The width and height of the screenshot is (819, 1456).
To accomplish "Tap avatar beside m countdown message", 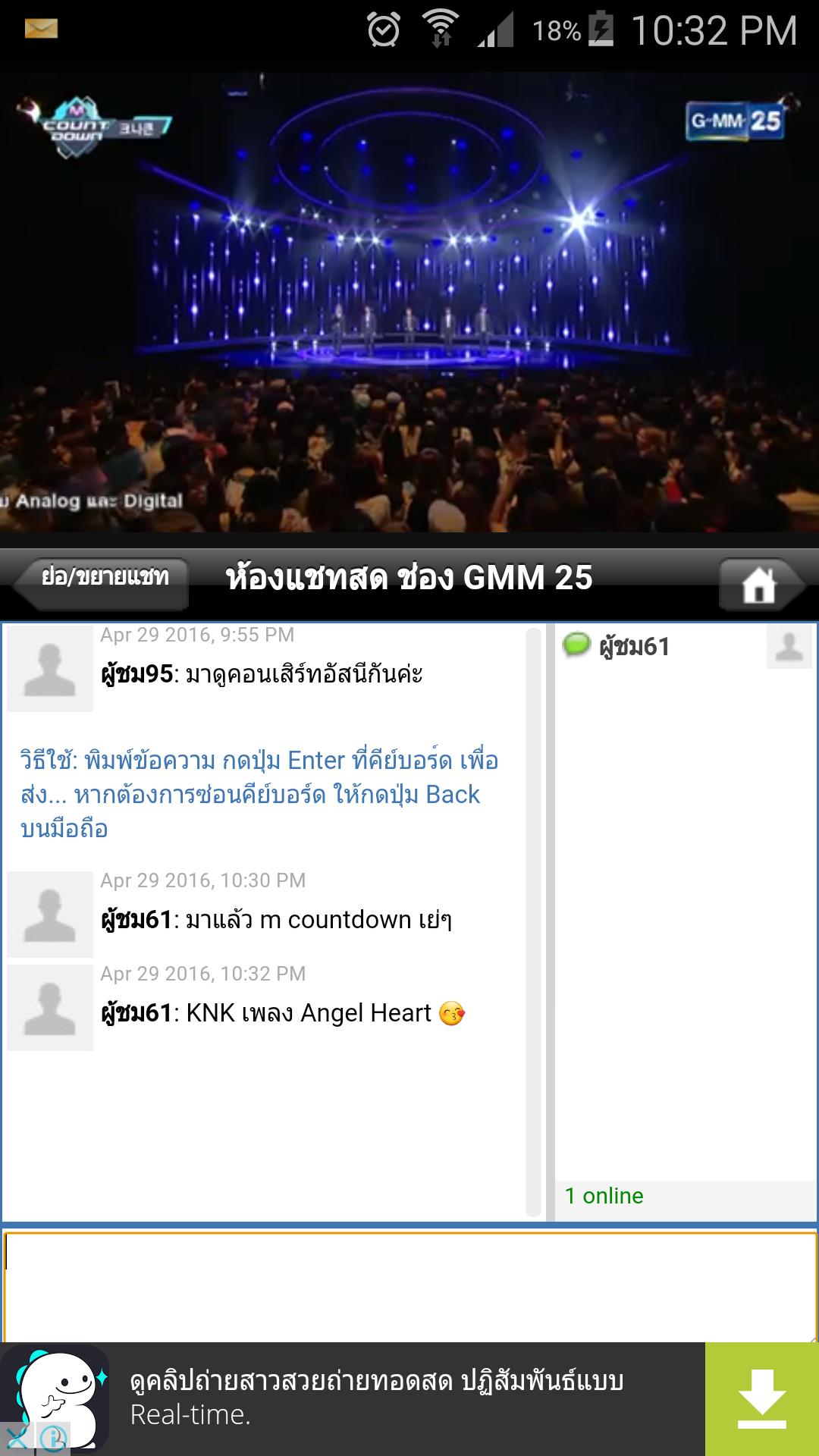I will click(x=50, y=915).
